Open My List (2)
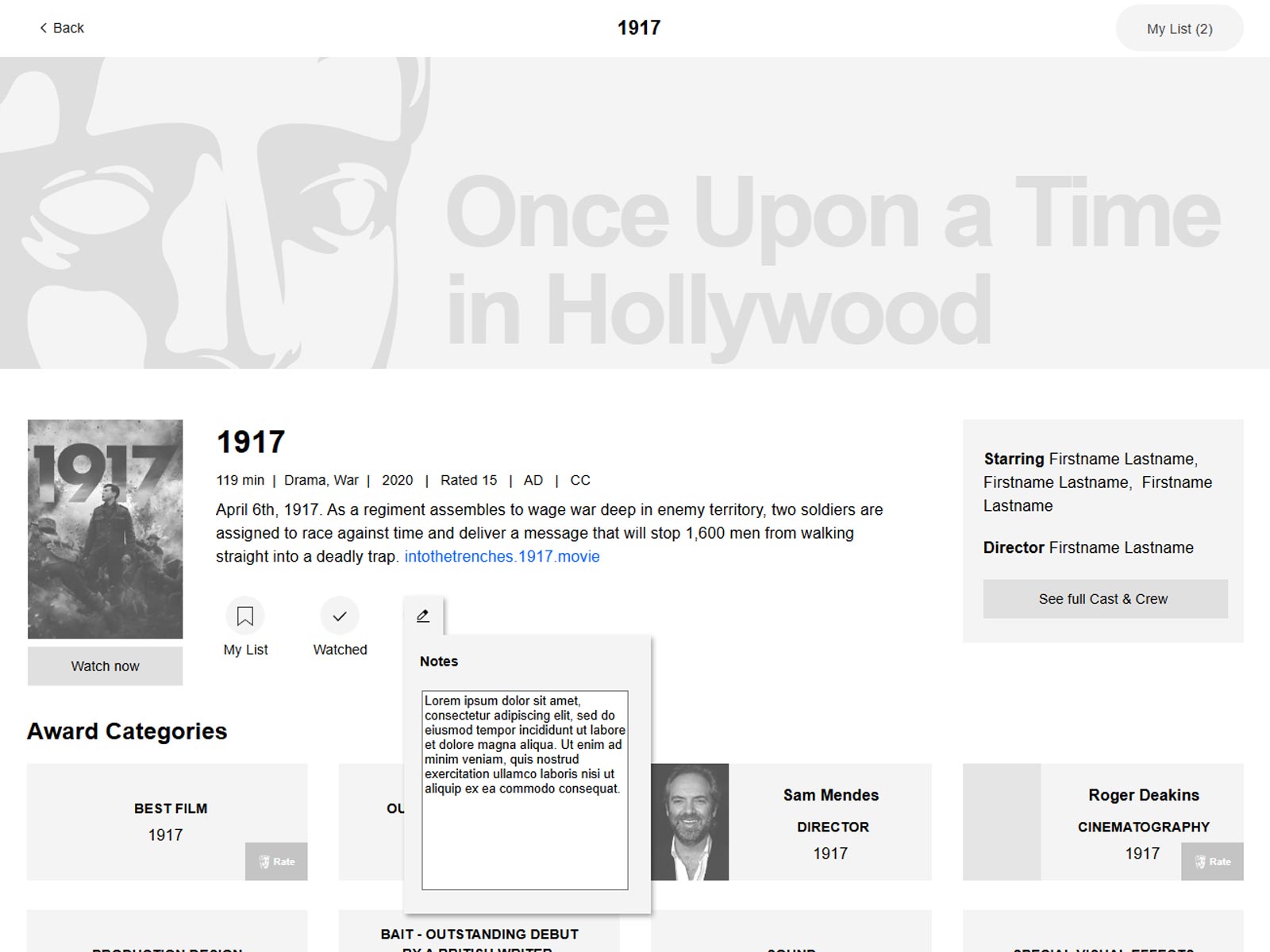This screenshot has height=952, width=1270. [x=1179, y=29]
